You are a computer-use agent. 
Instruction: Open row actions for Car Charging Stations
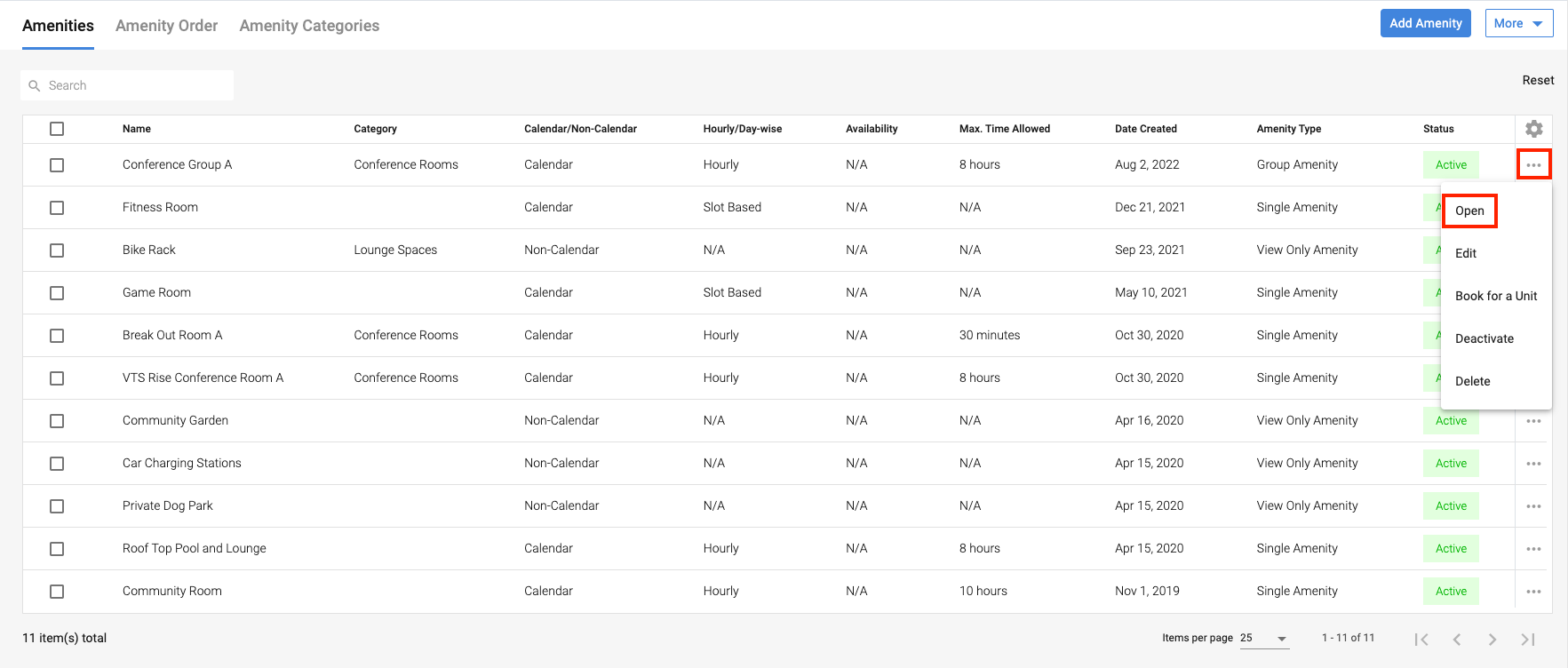point(1533,464)
